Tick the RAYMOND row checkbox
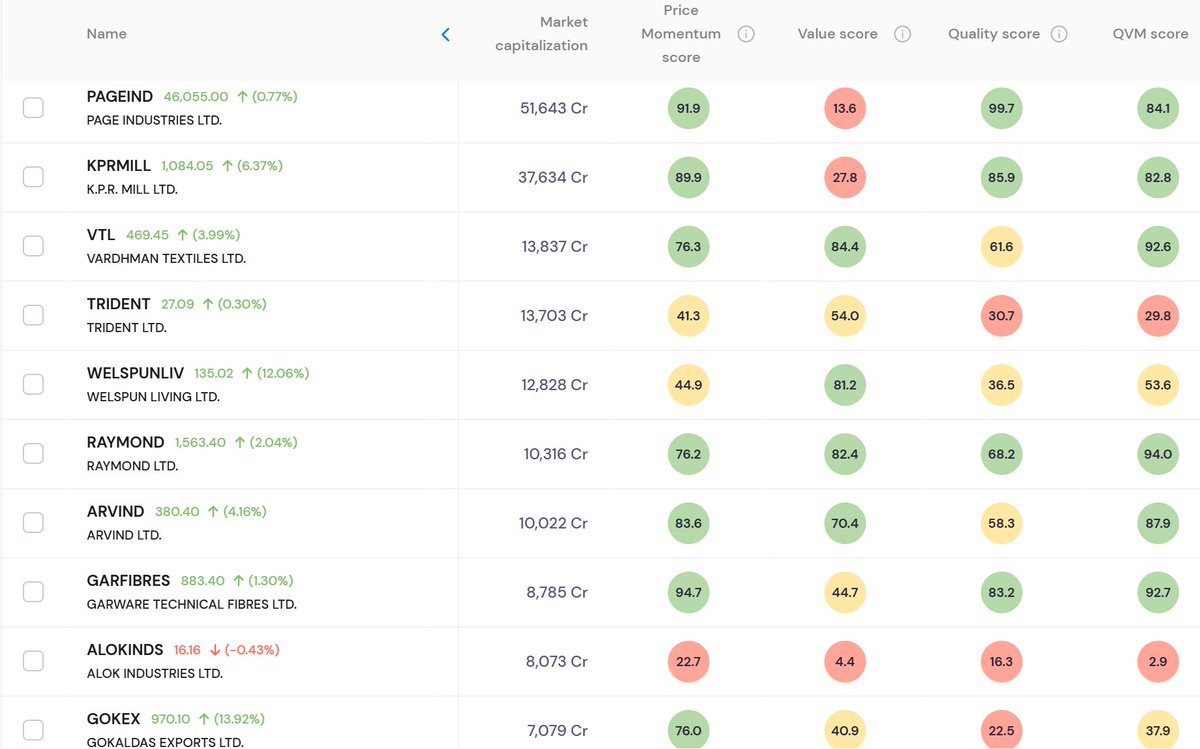The image size is (1200, 749). [33, 453]
